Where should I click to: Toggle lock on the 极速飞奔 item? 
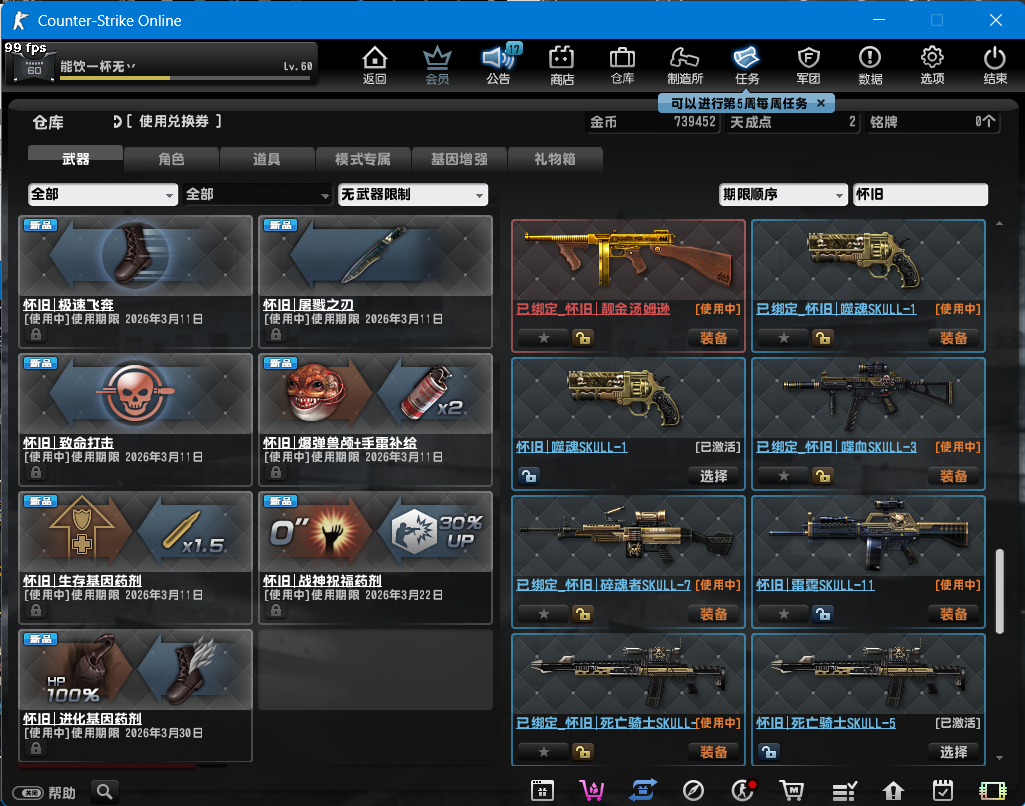36,334
